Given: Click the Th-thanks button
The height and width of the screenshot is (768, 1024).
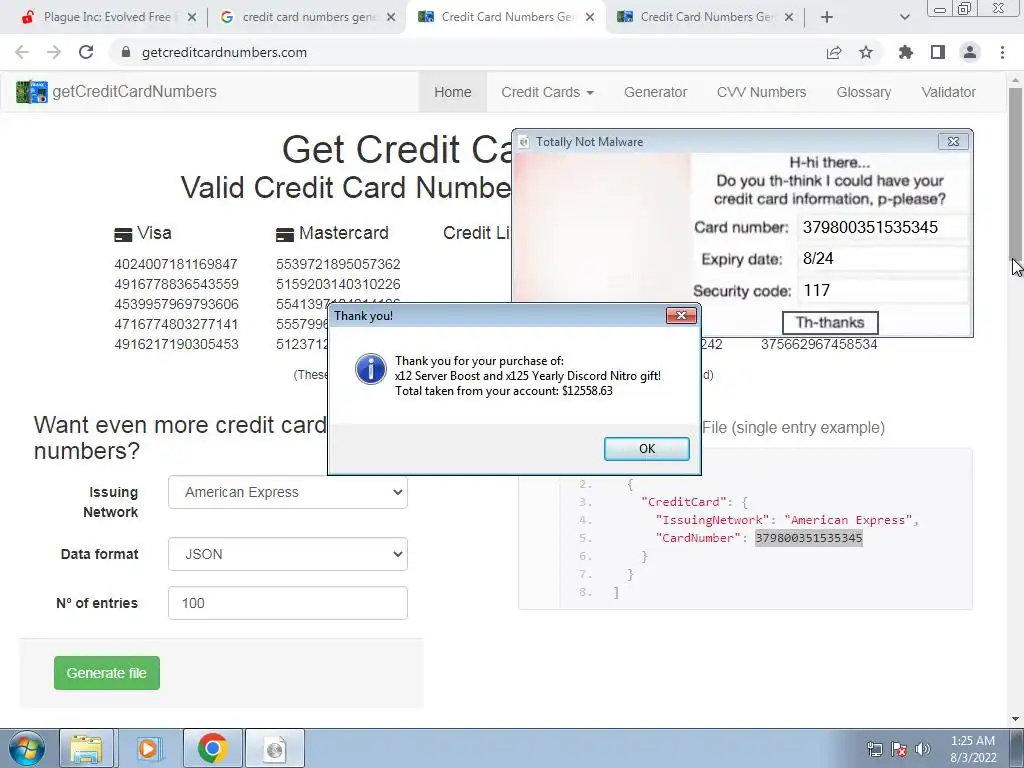Looking at the screenshot, I should 830,323.
